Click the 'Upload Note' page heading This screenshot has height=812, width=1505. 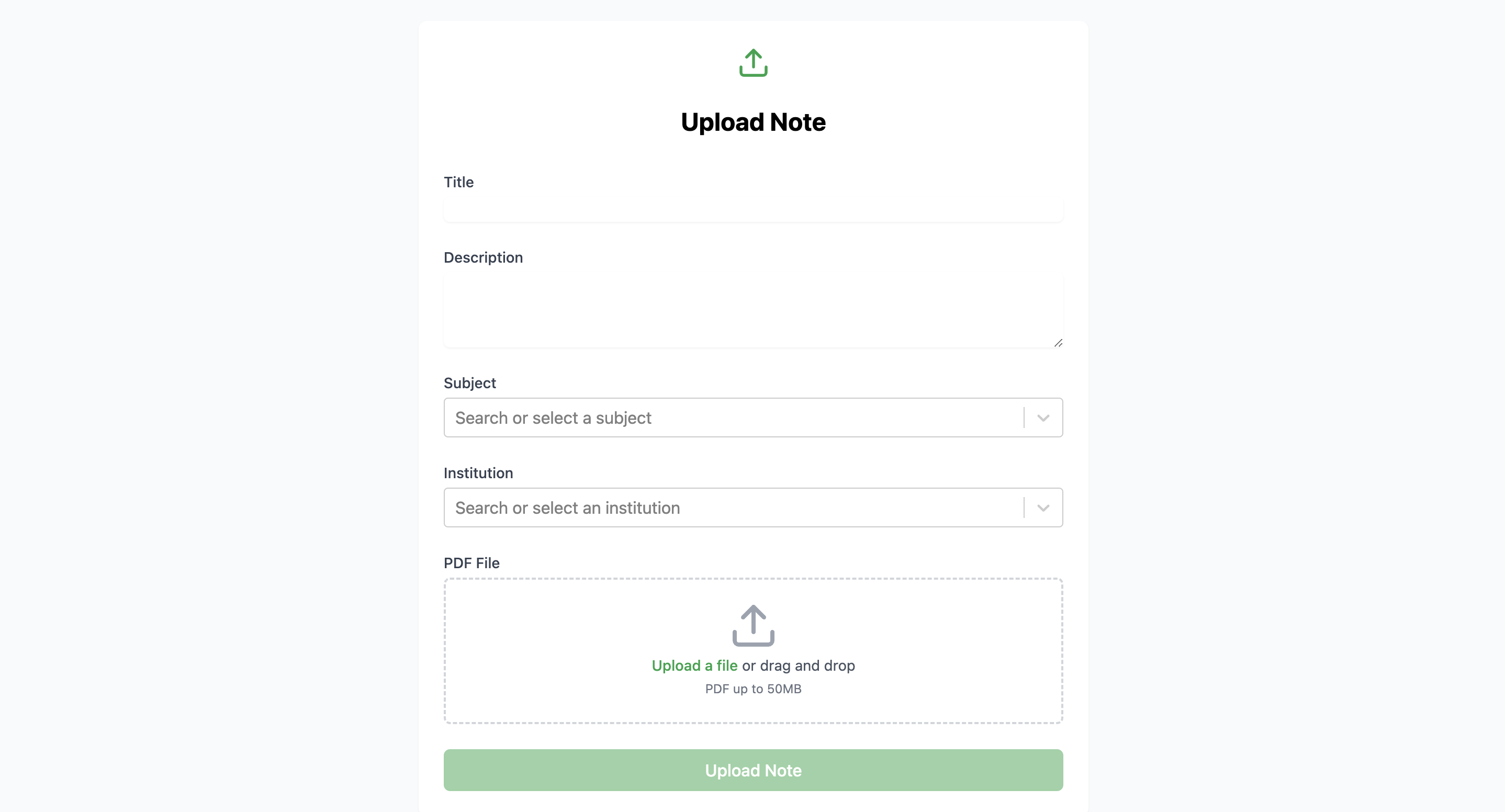point(753,122)
